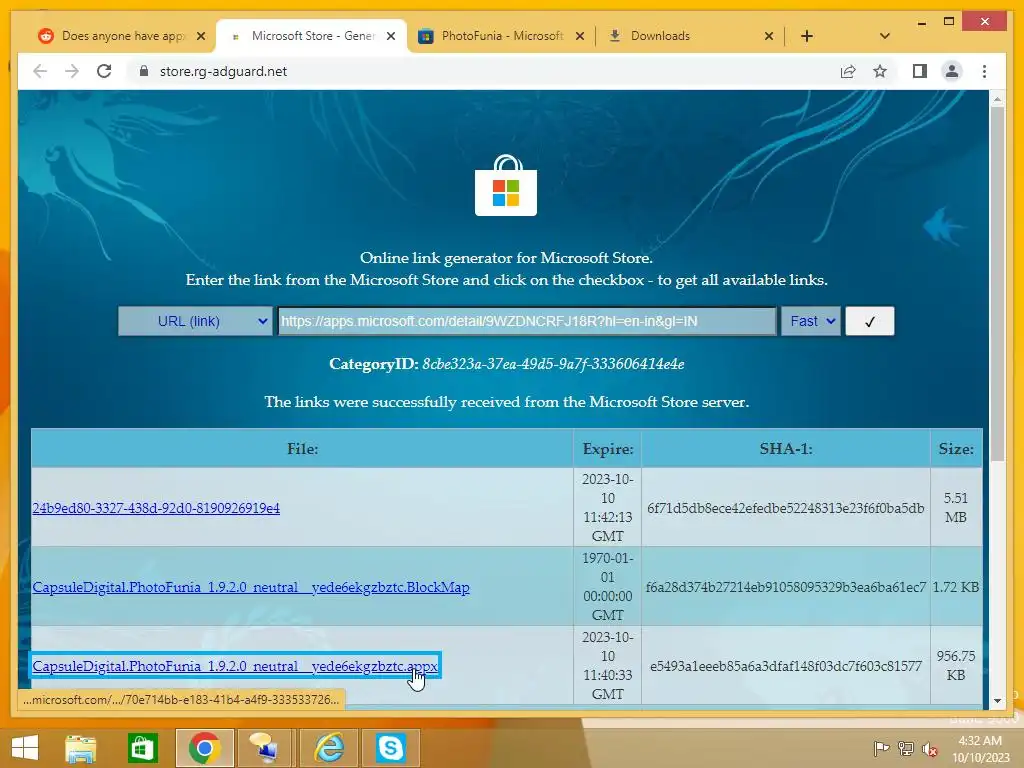The width and height of the screenshot is (1024, 768).
Task: Close the Reddit 'Does anyone have app' tab
Action: 201,36
